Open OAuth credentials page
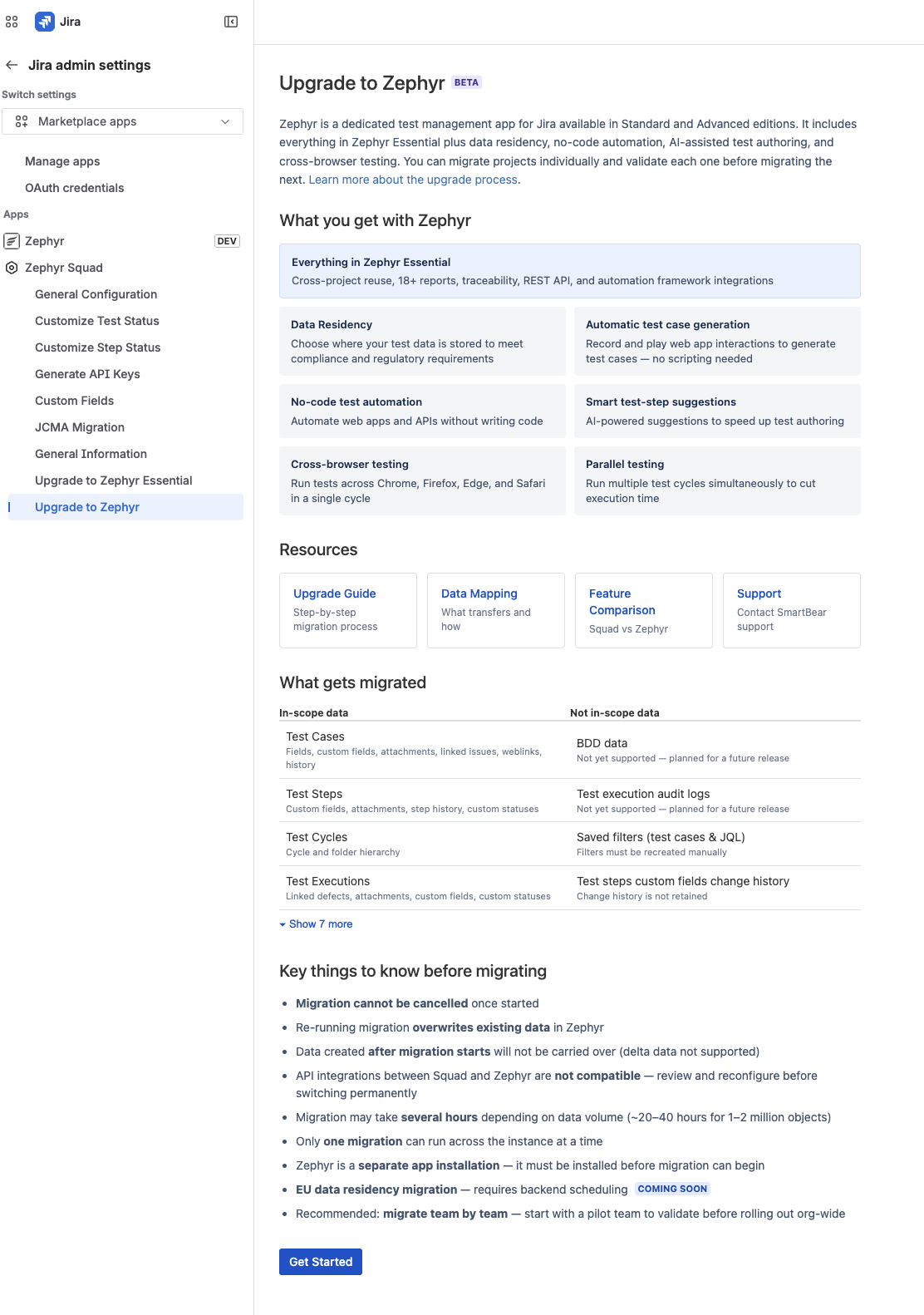 (75, 188)
